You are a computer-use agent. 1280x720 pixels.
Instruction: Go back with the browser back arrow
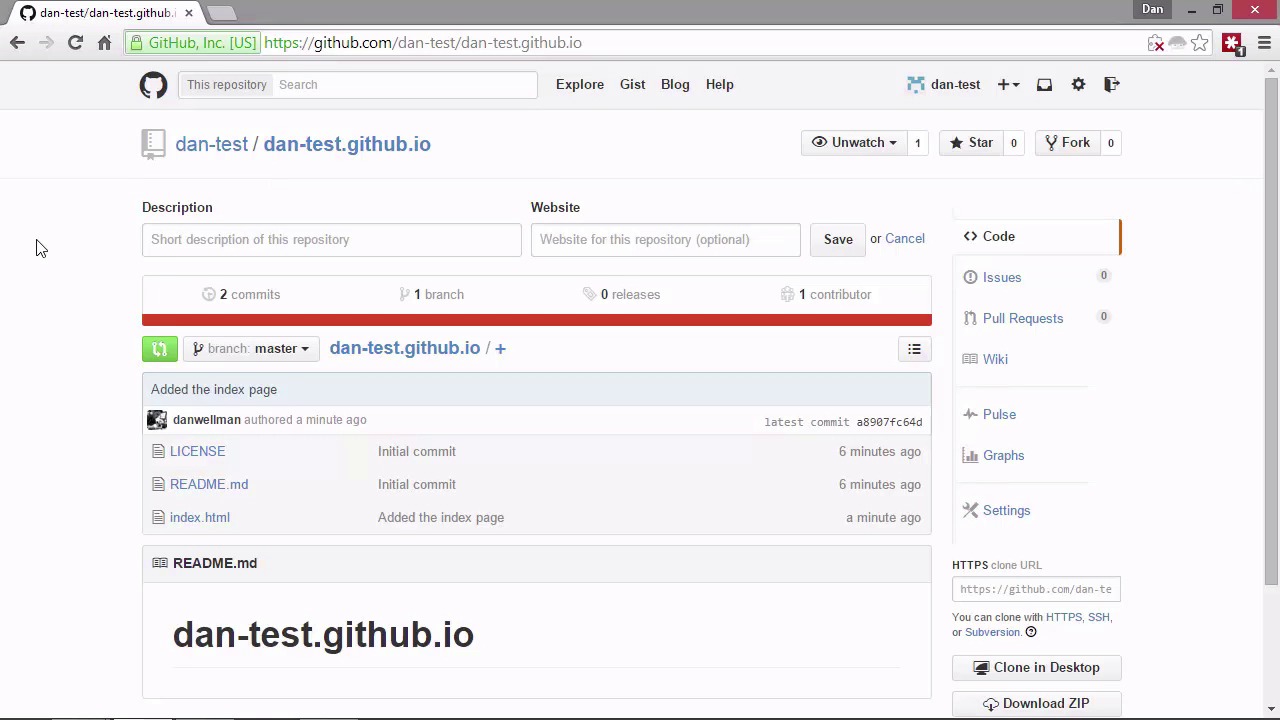tap(17, 43)
